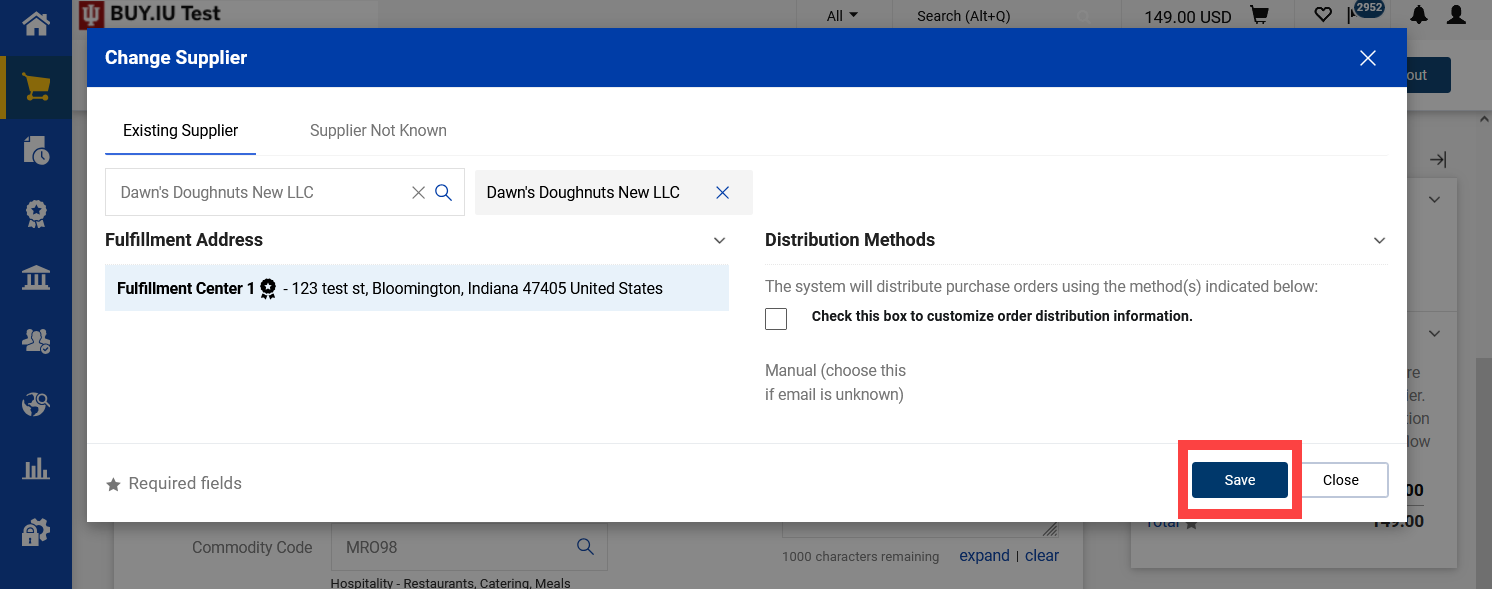Click the clear link under text box
Screen dimensions: 1492x589
1041,556
